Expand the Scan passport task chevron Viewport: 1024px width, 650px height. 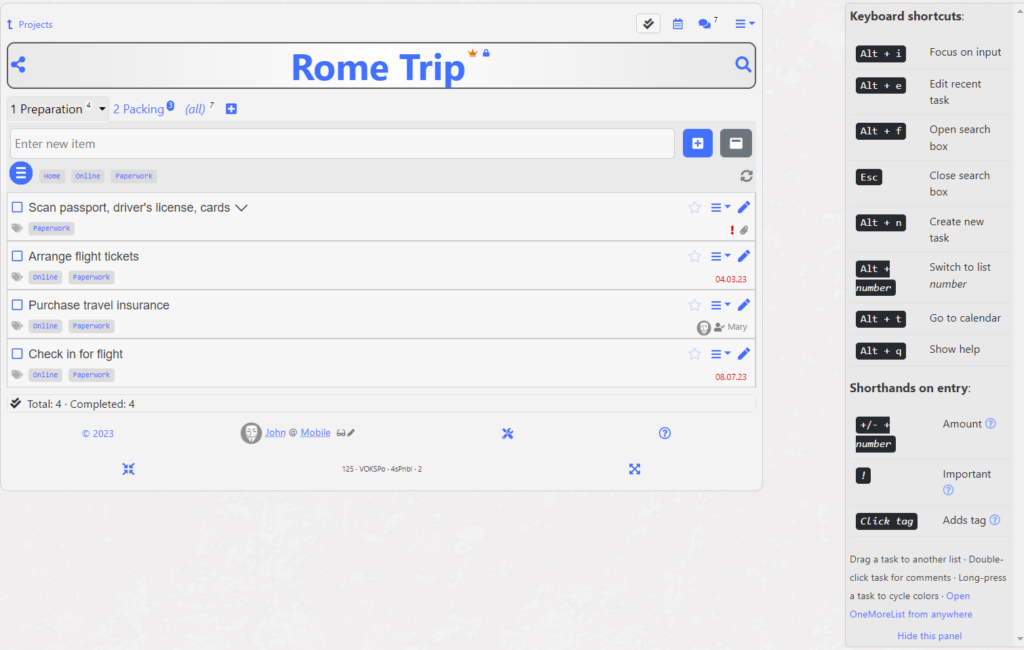tap(241, 208)
